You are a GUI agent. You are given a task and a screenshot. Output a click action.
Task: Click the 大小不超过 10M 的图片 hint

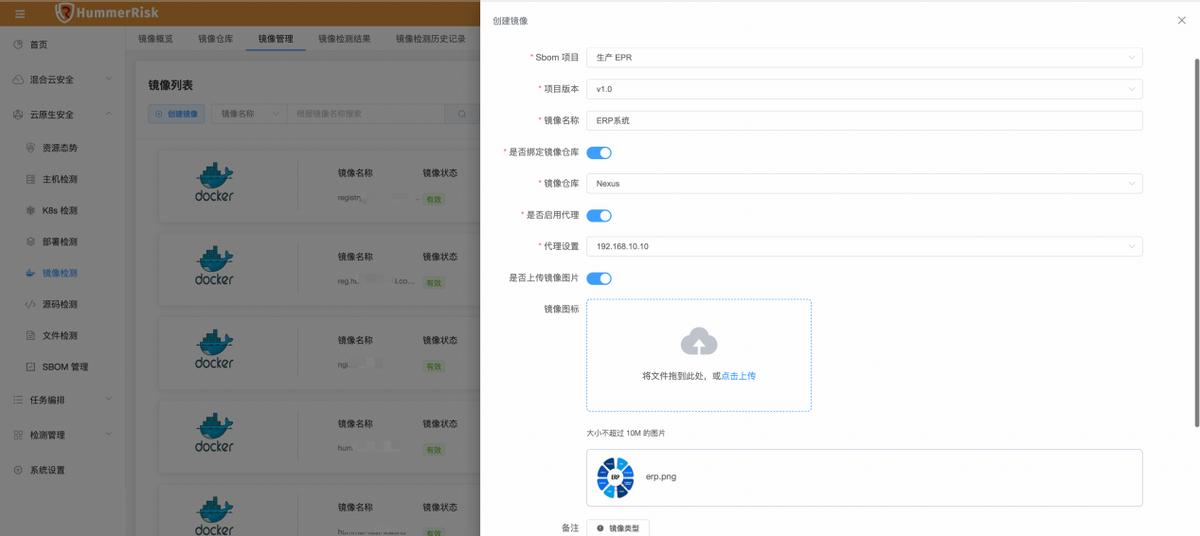[x=626, y=434]
